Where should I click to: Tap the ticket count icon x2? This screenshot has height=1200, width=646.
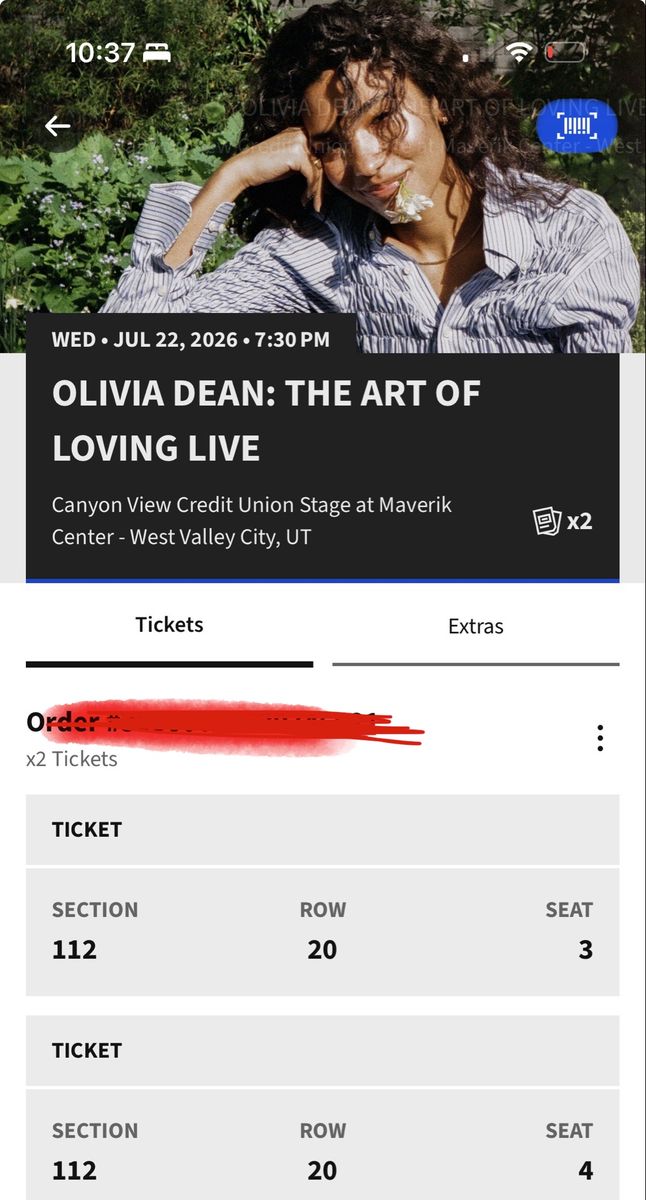(563, 521)
